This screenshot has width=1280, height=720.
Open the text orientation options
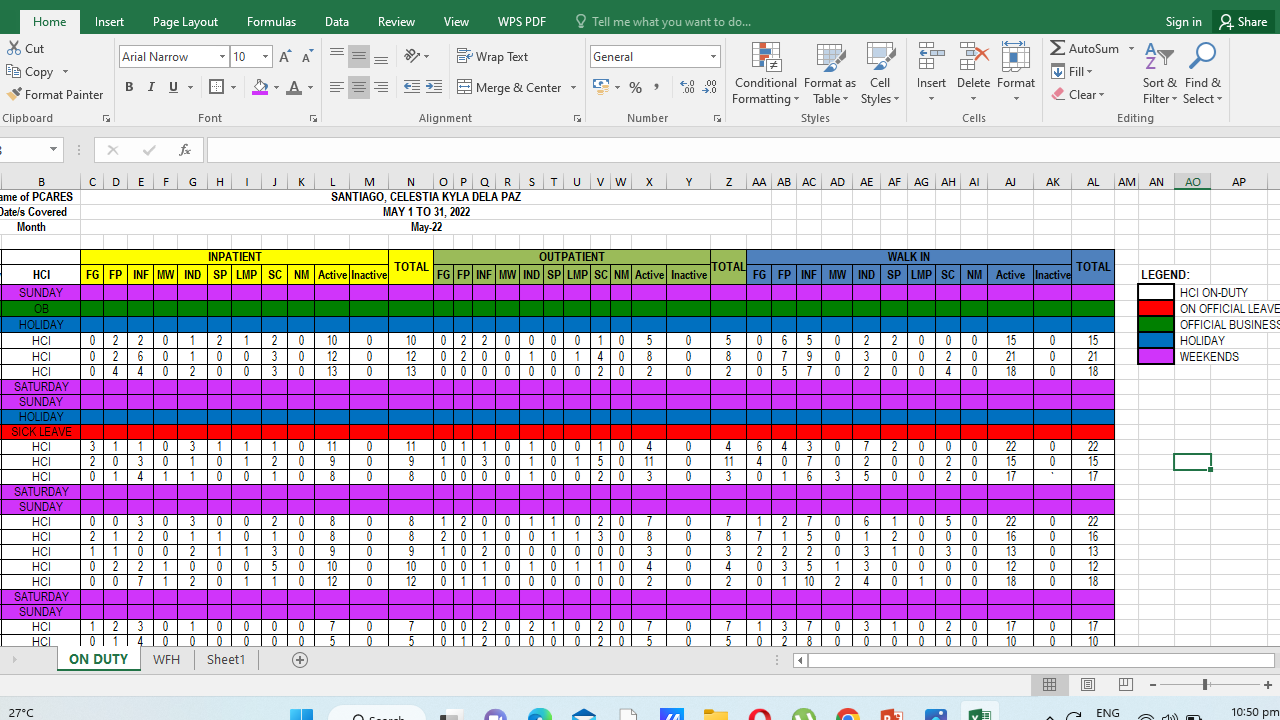[x=416, y=56]
